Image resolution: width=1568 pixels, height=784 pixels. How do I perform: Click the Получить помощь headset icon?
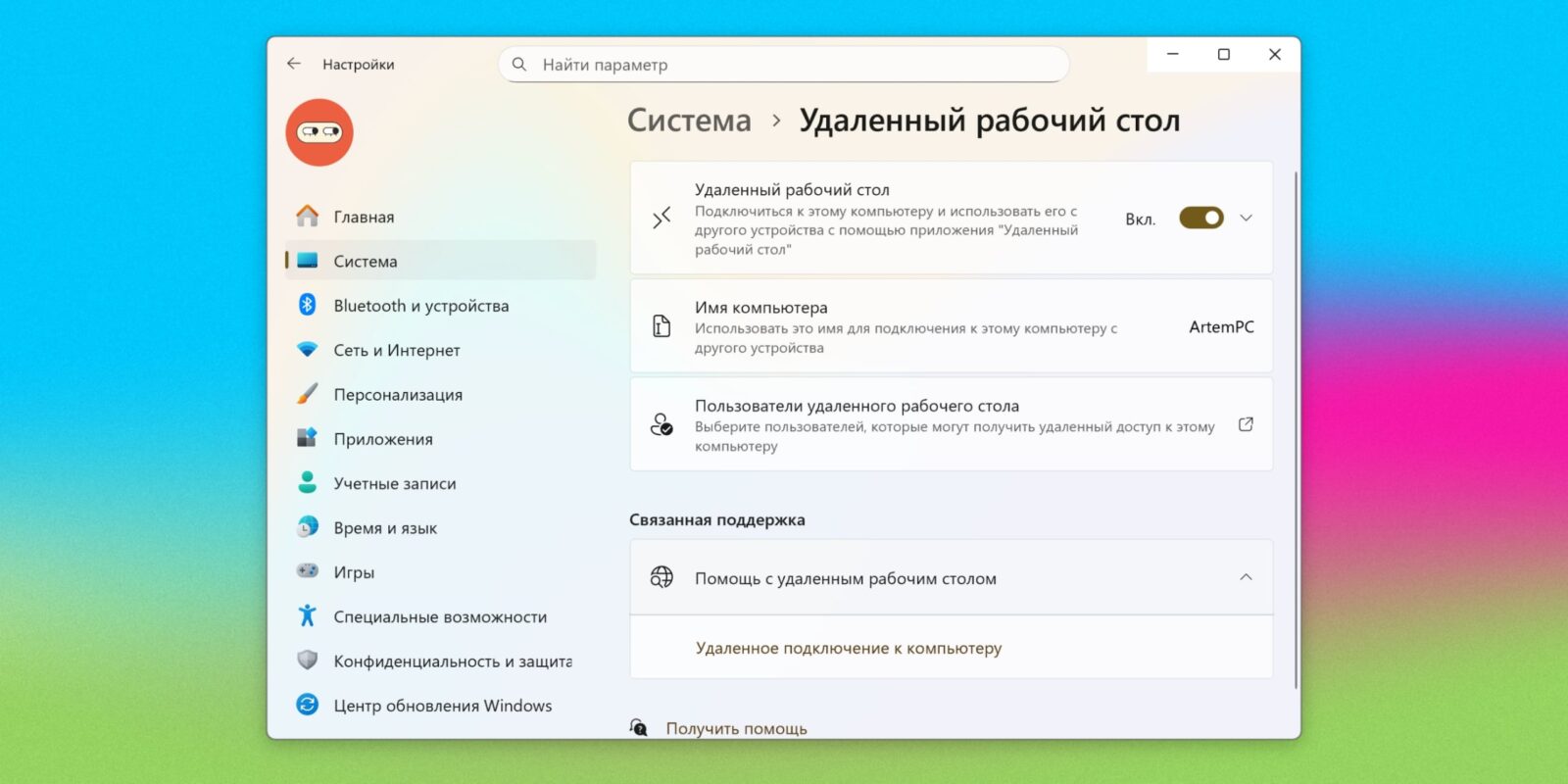(x=639, y=727)
